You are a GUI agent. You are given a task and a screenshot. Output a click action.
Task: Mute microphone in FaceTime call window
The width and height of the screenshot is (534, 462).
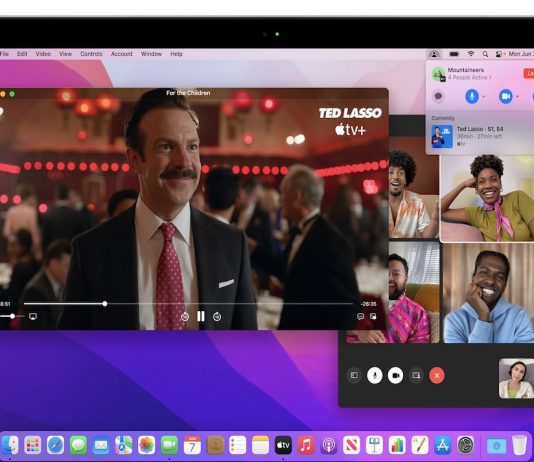coord(375,375)
